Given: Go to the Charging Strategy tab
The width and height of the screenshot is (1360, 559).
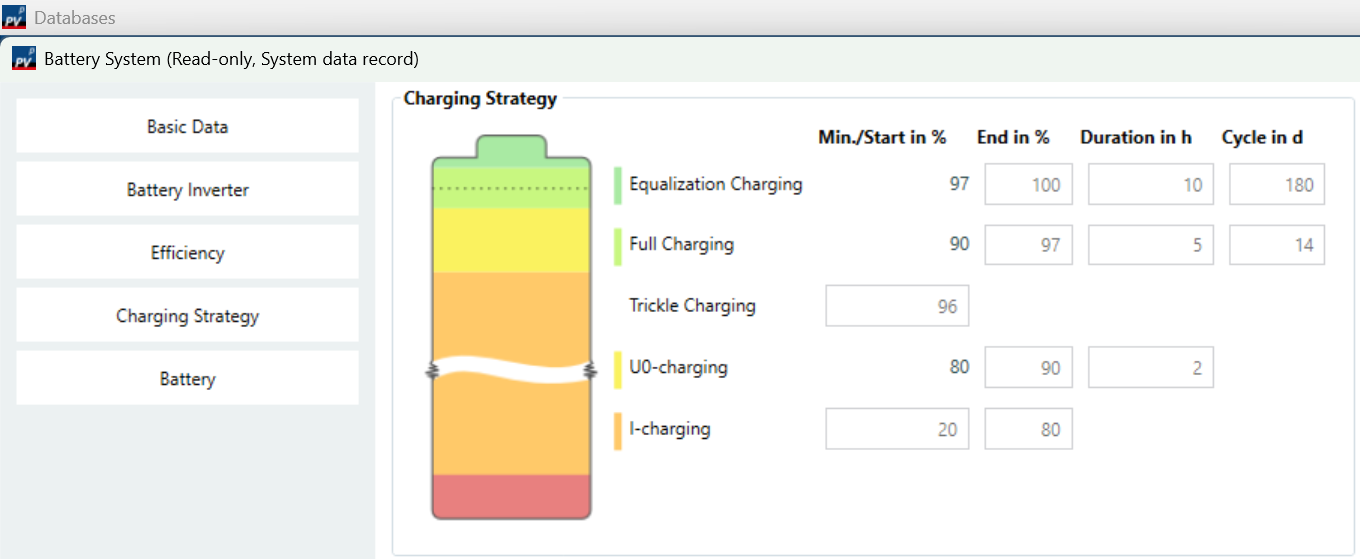Looking at the screenshot, I should pyautogui.click(x=187, y=316).
